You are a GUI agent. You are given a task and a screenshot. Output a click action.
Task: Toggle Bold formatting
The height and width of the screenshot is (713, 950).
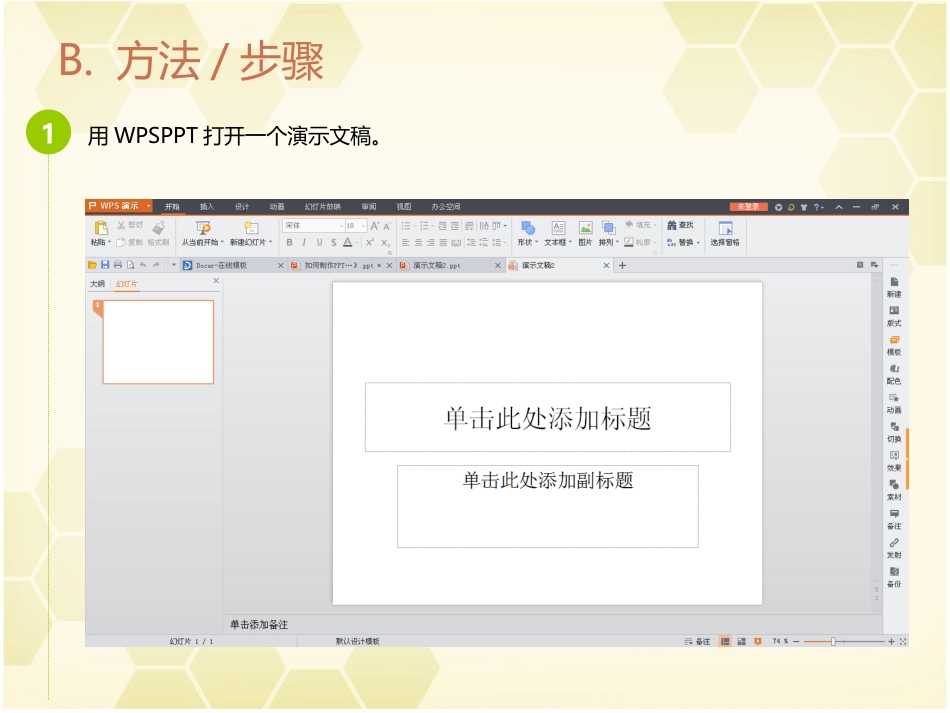[x=290, y=242]
